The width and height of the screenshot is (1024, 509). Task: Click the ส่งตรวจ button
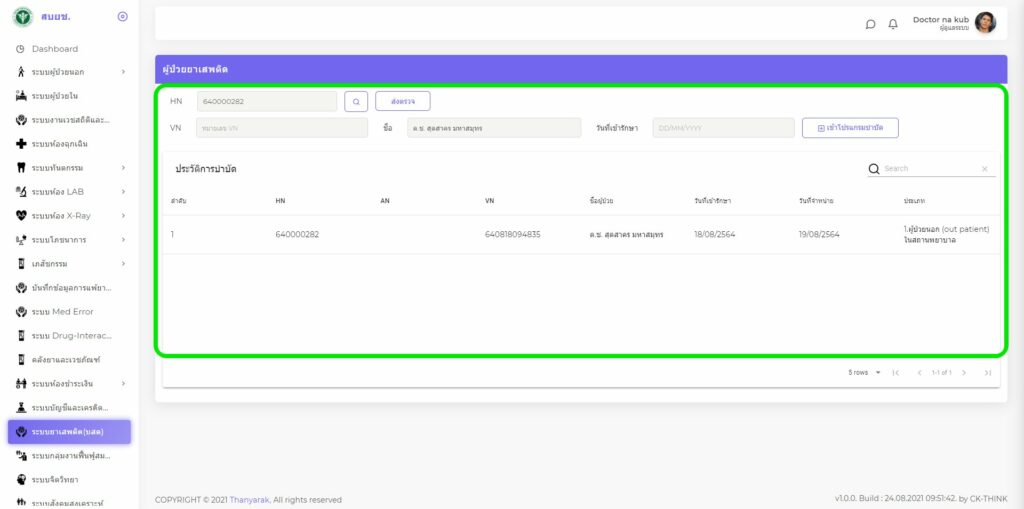pos(402,101)
